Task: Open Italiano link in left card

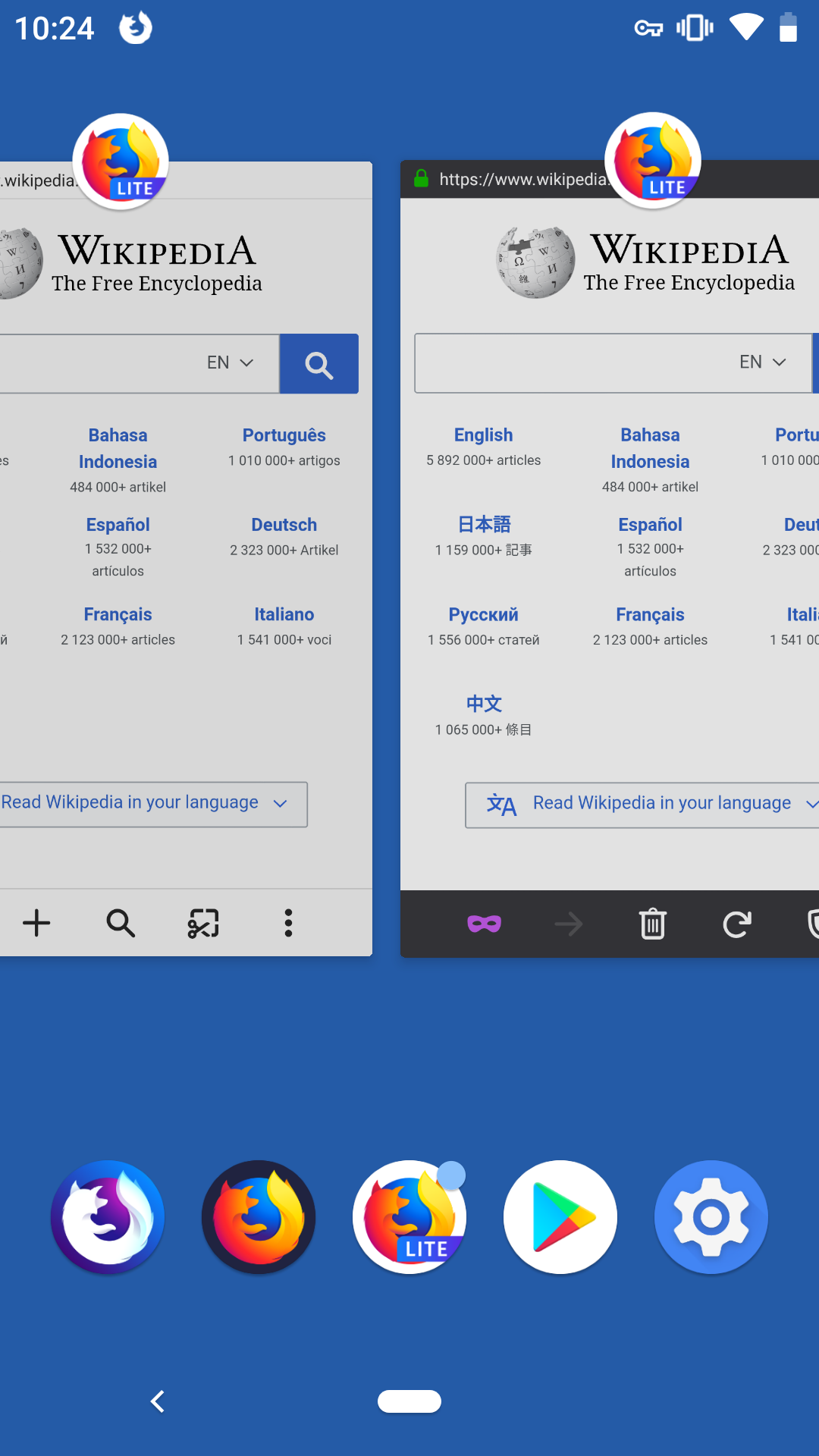Action: point(284,614)
